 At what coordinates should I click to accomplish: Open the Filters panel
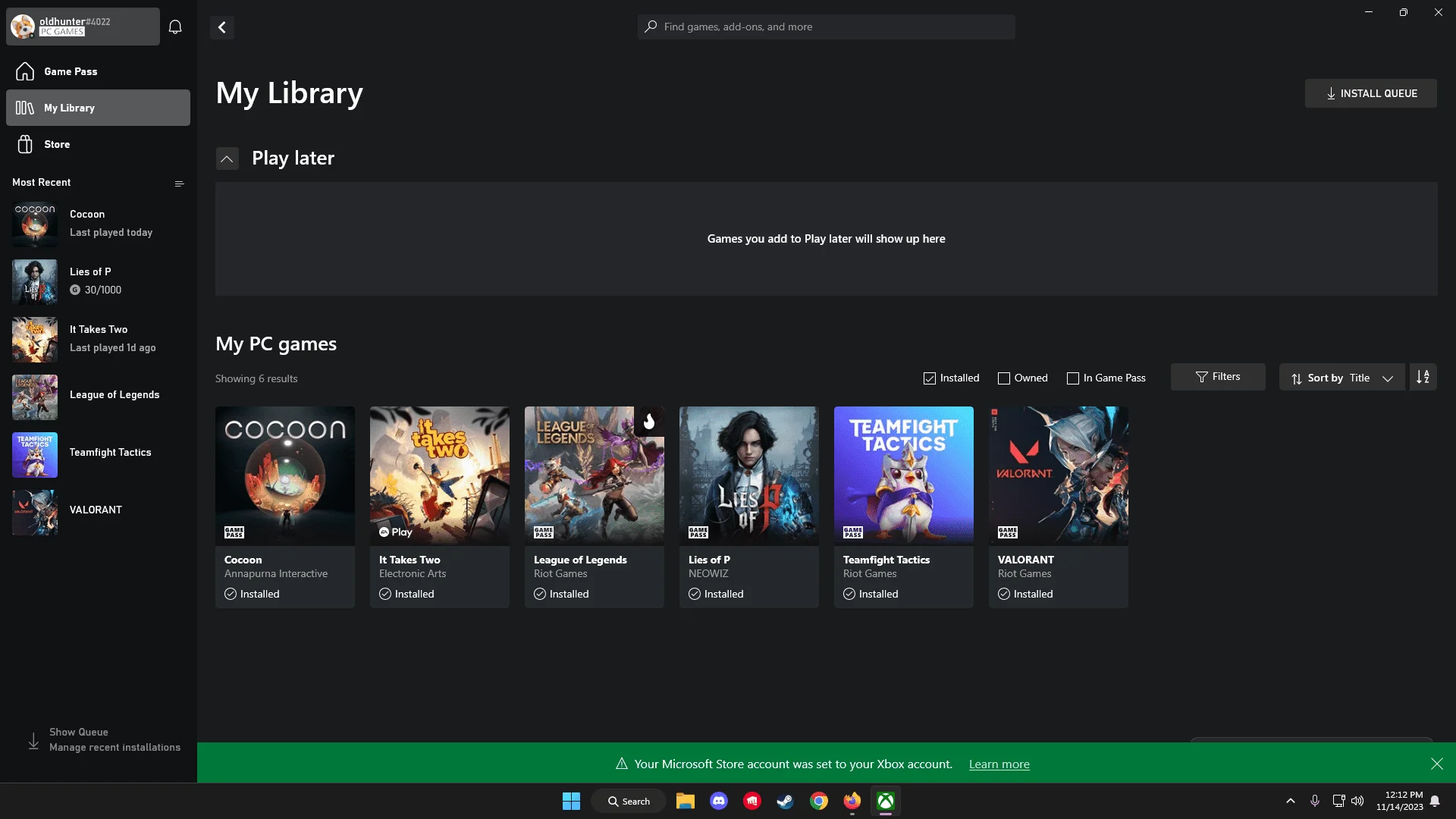[x=1218, y=377]
